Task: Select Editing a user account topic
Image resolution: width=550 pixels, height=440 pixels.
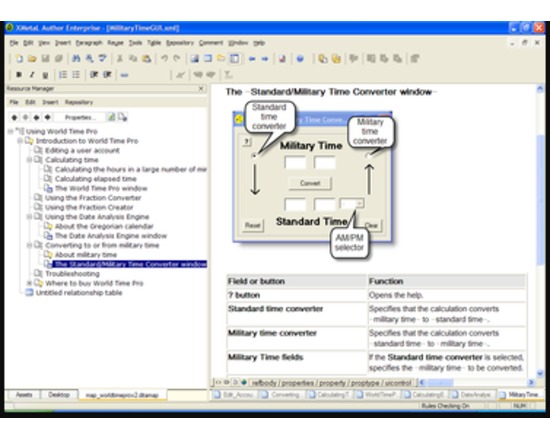Action: [x=82, y=151]
